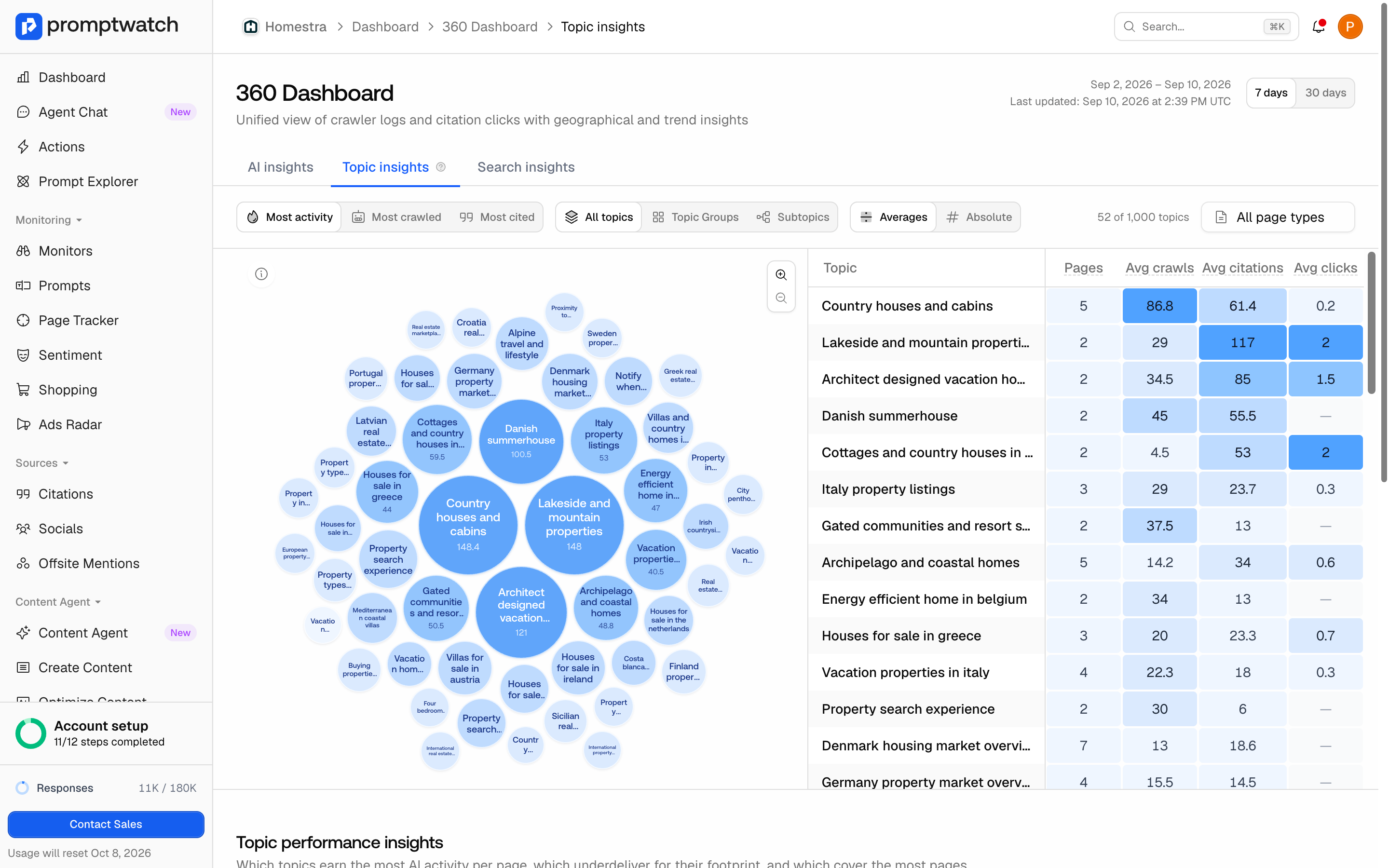Open Agent Chat in the sidebar
This screenshot has height=868, width=1389.
106,112
